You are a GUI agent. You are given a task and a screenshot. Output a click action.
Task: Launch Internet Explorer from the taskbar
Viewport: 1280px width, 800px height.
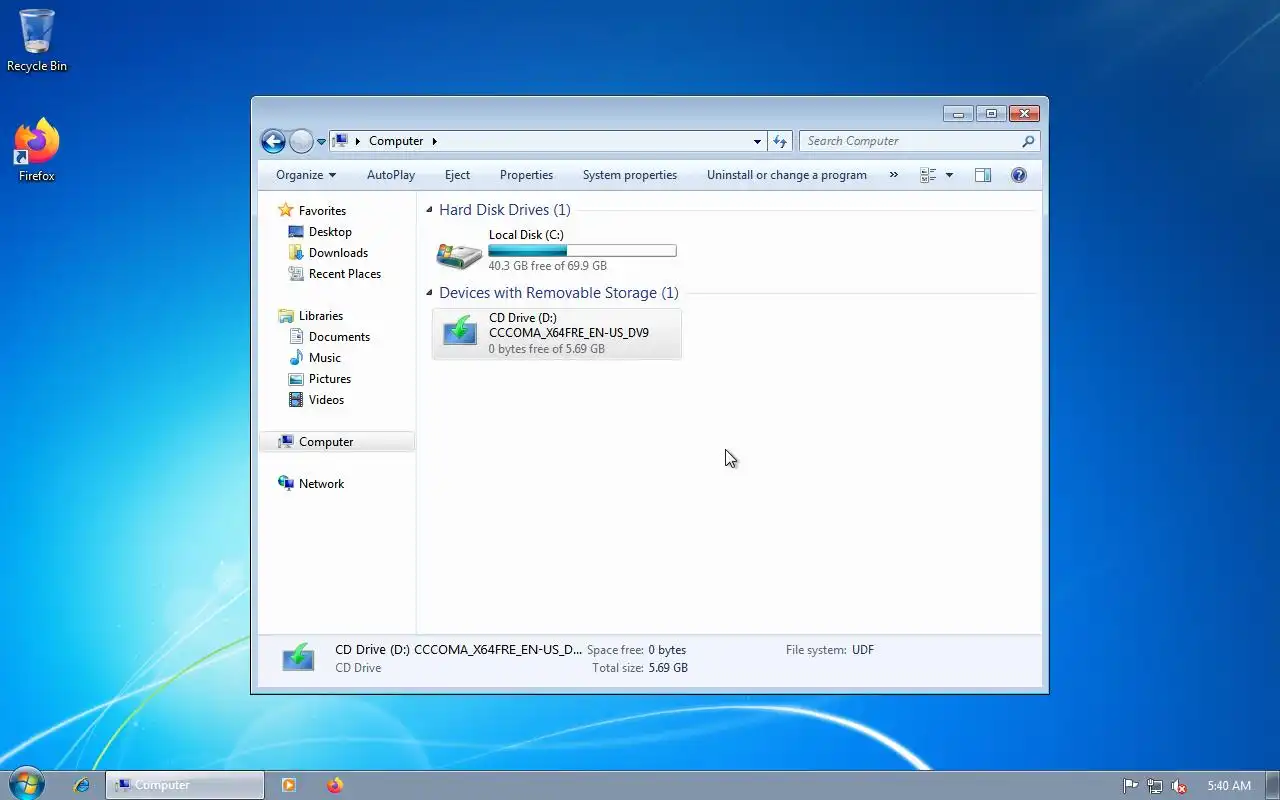click(82, 785)
